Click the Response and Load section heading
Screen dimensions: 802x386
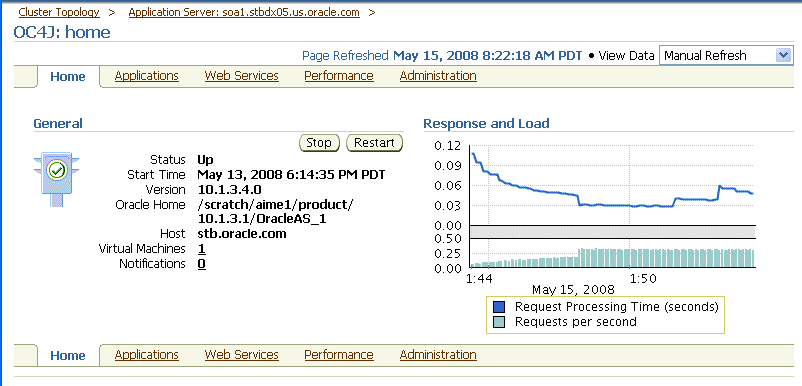(486, 123)
